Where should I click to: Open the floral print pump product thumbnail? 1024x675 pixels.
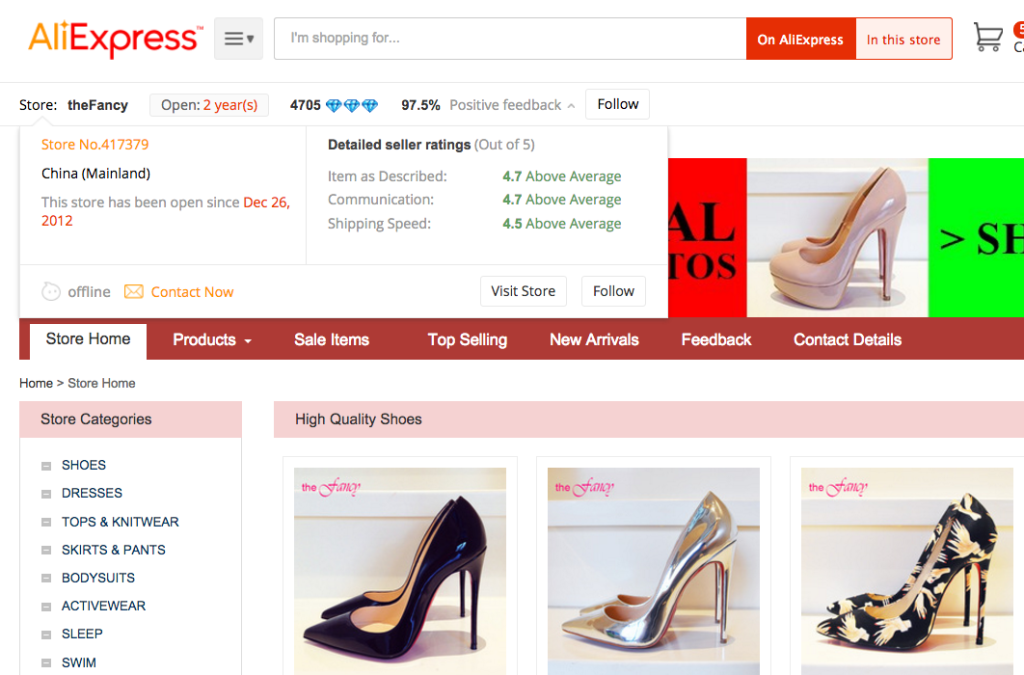[x=907, y=571]
